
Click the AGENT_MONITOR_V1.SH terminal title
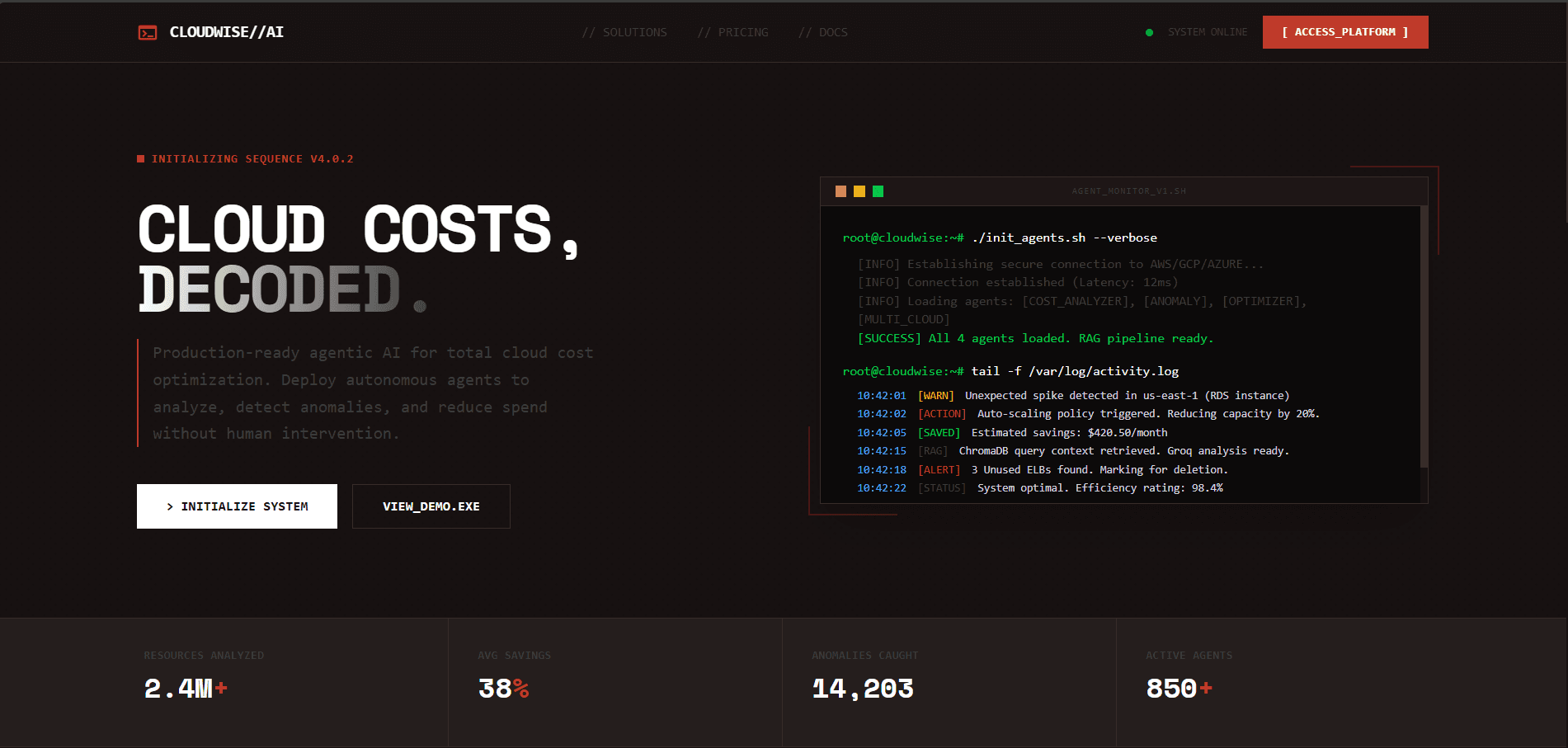(x=1128, y=191)
